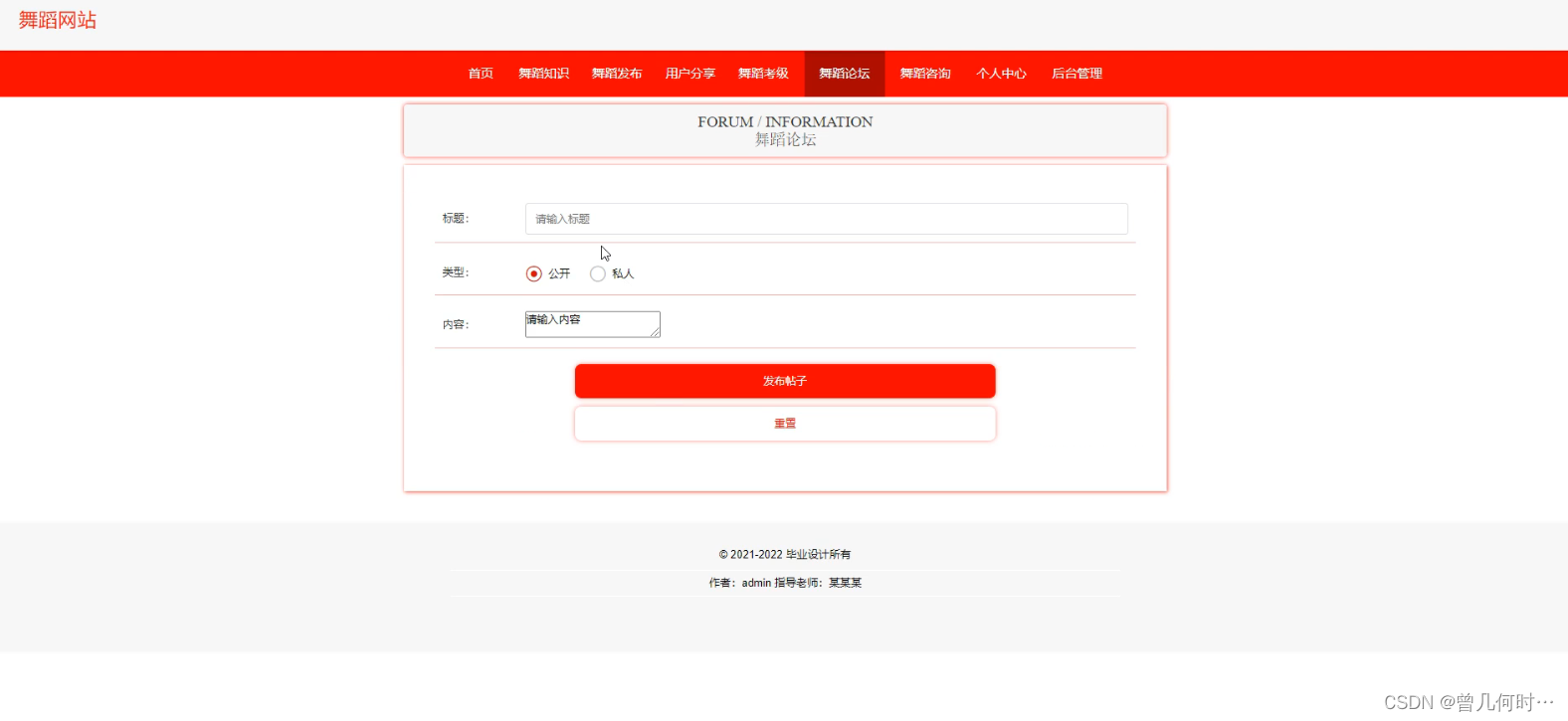Open the 舞蹈知识 nav item
The width and height of the screenshot is (1568, 721).
point(543,74)
